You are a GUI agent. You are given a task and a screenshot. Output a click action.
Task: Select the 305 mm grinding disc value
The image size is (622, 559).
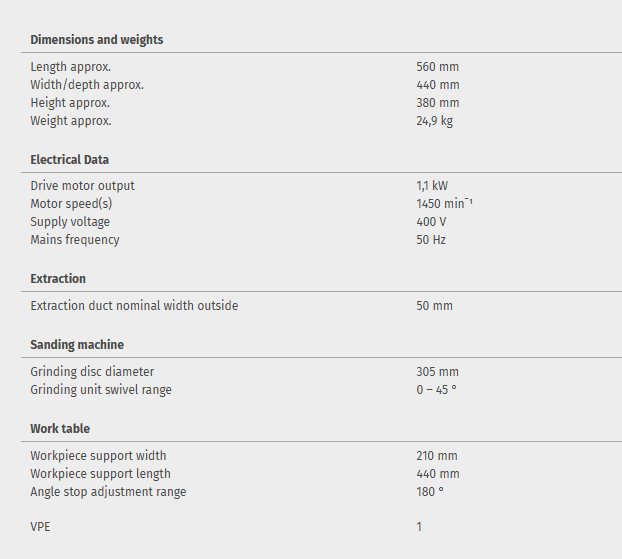pos(437,372)
